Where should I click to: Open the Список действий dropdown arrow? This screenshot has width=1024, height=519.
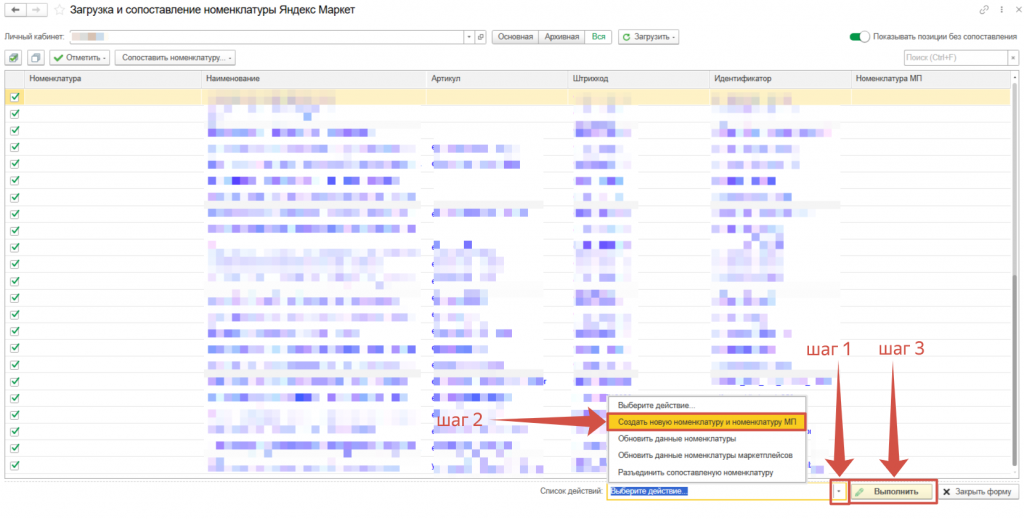(838, 492)
